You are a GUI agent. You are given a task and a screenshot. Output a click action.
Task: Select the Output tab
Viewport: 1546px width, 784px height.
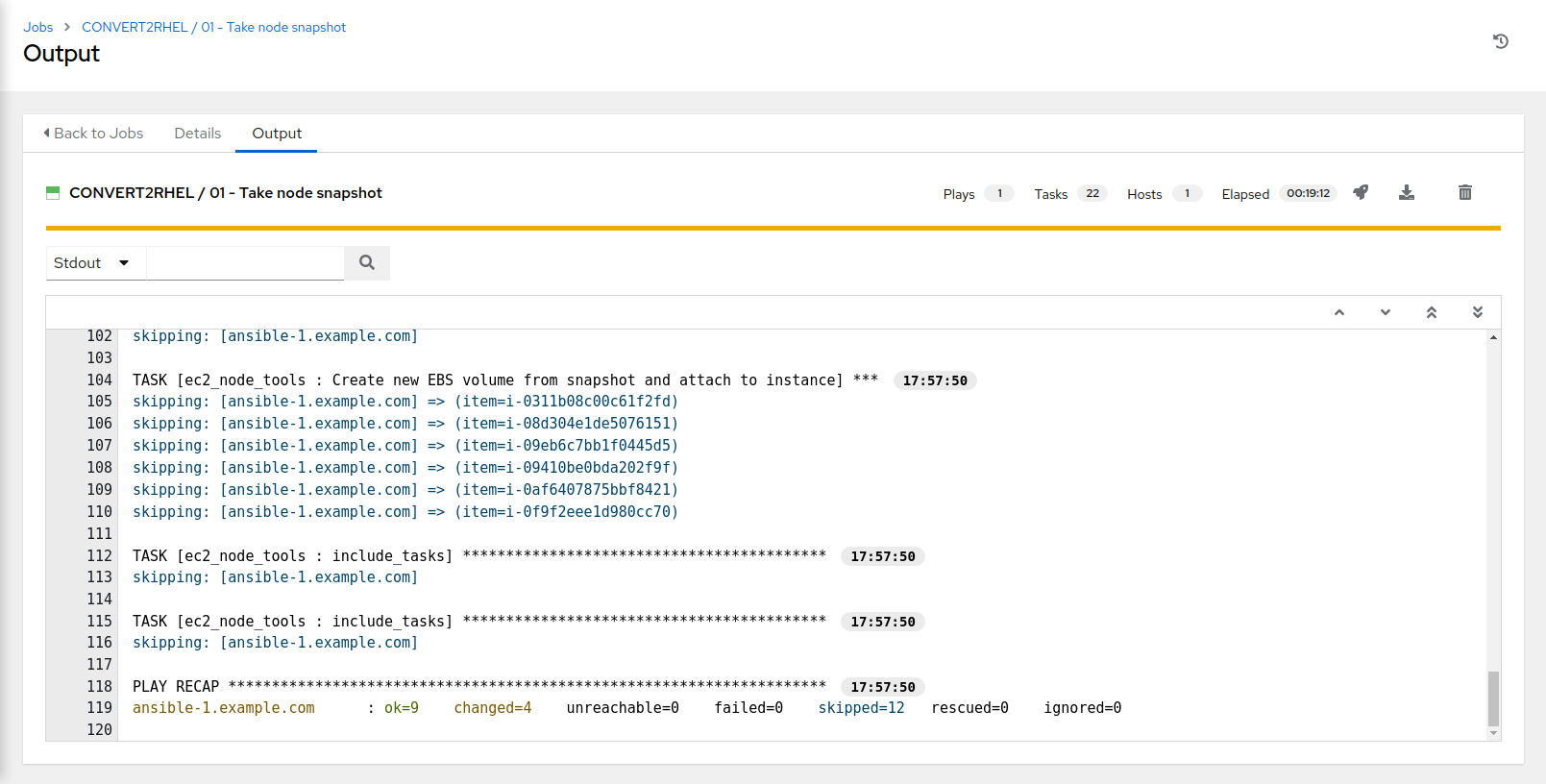[277, 134]
